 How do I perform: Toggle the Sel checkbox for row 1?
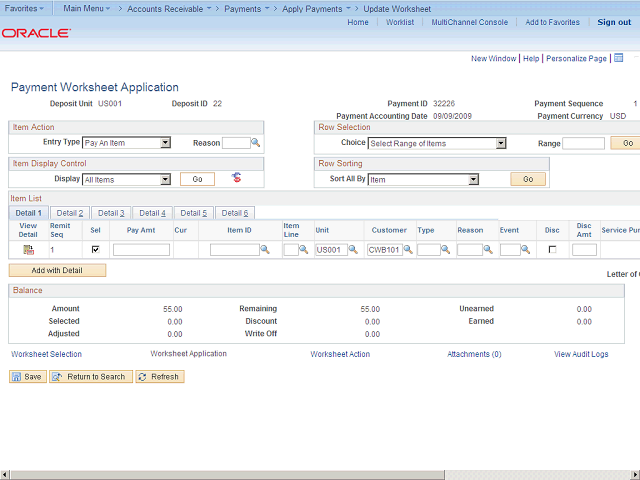(95, 249)
